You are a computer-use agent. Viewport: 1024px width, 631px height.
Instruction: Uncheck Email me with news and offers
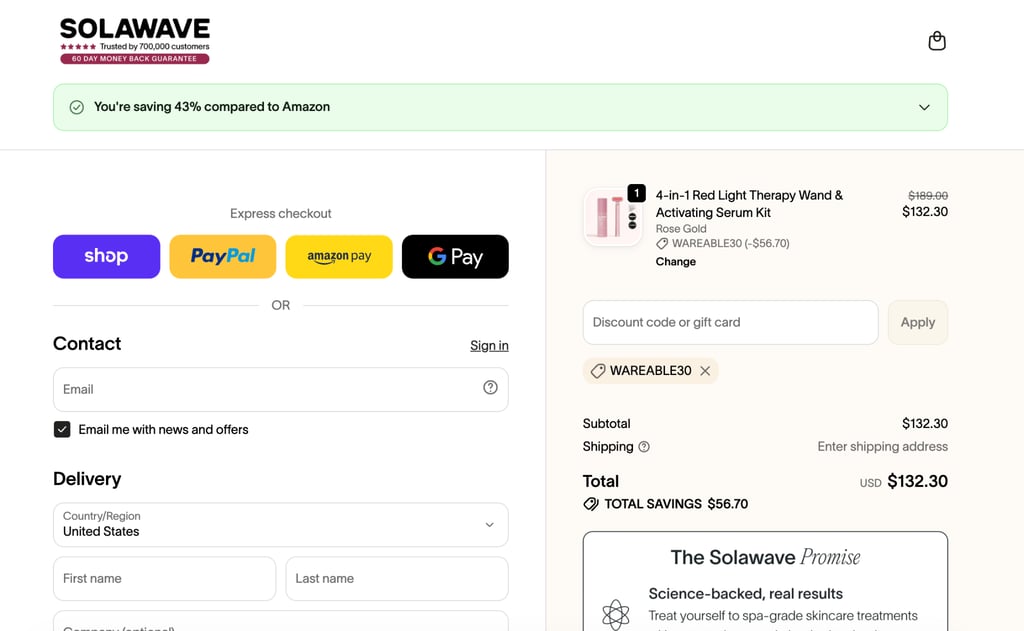[62, 429]
